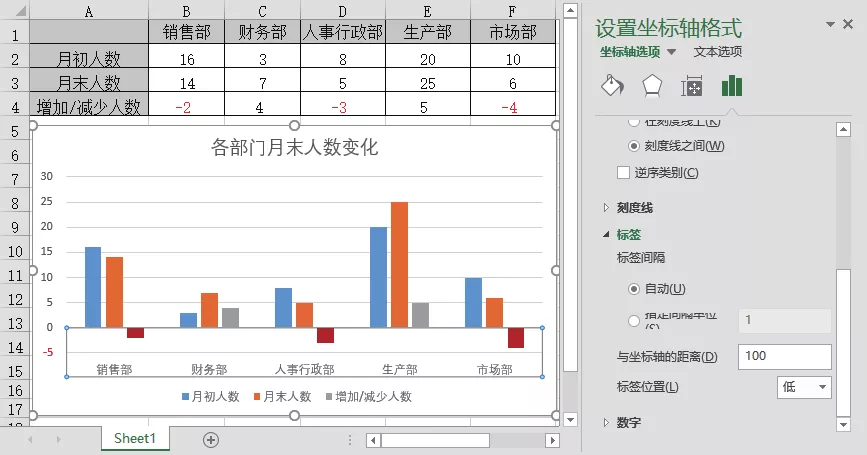The width and height of the screenshot is (867, 455).
Task: Select Sheet1 tab
Action: (135, 438)
